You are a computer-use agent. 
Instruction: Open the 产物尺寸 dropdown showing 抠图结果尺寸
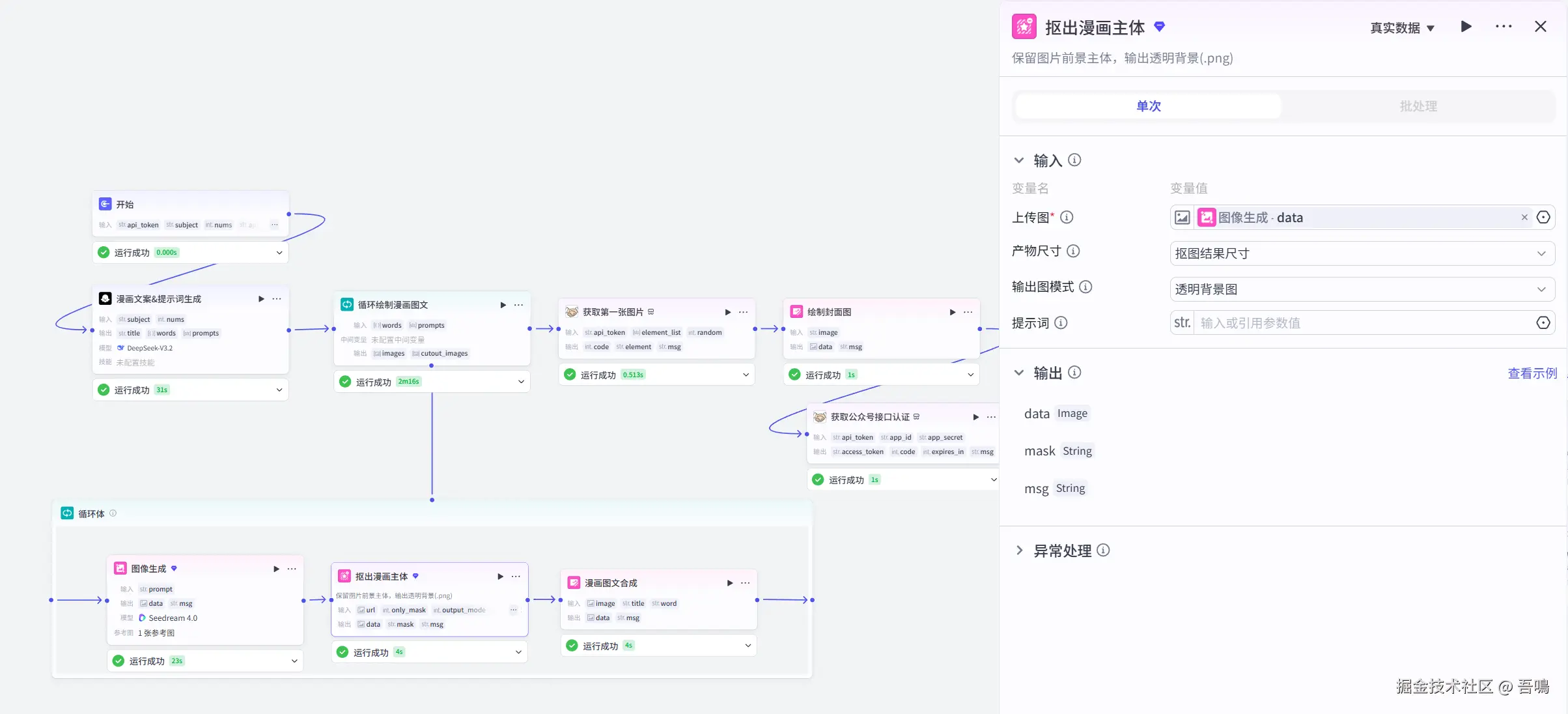click(1362, 253)
